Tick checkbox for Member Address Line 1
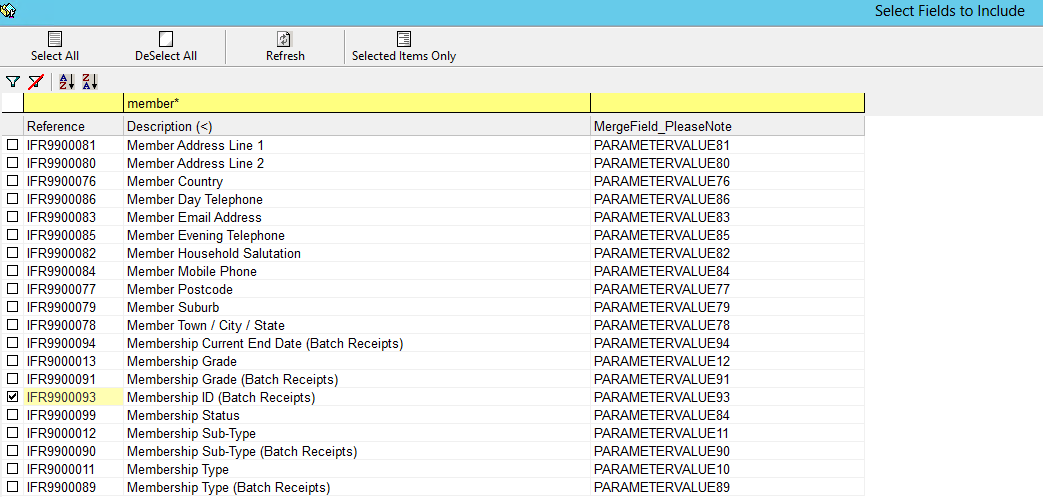This screenshot has width=1043, height=497. (12, 144)
